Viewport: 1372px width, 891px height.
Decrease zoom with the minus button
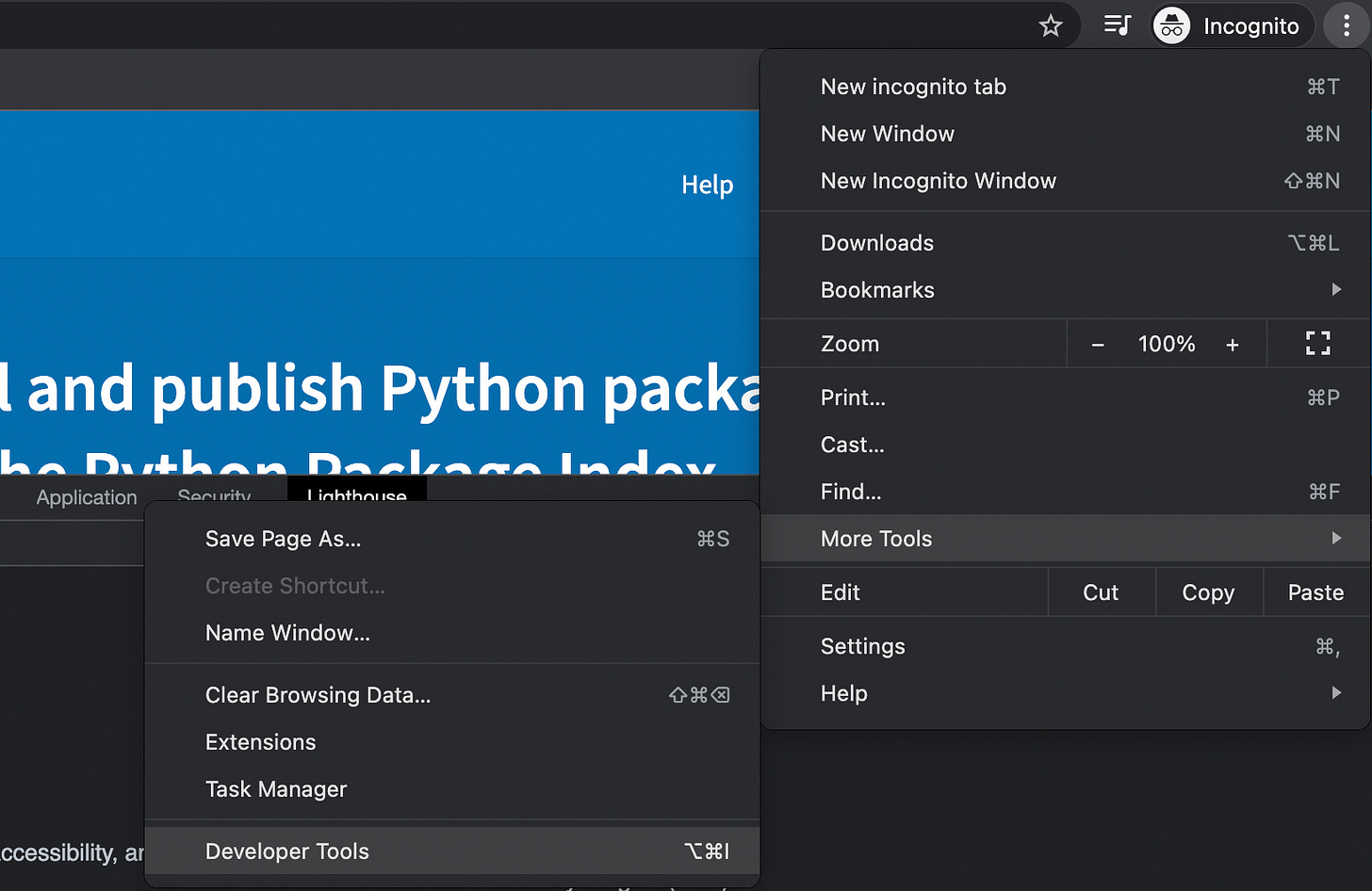tap(1097, 345)
